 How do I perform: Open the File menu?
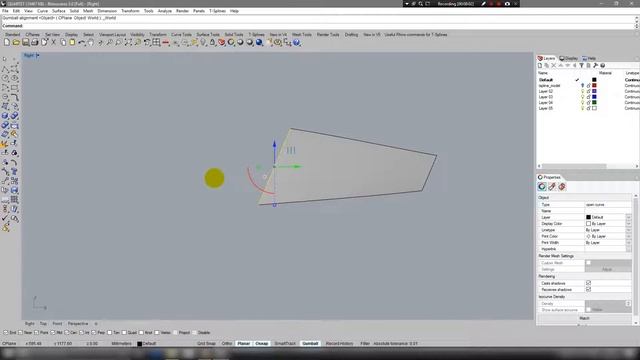5,11
